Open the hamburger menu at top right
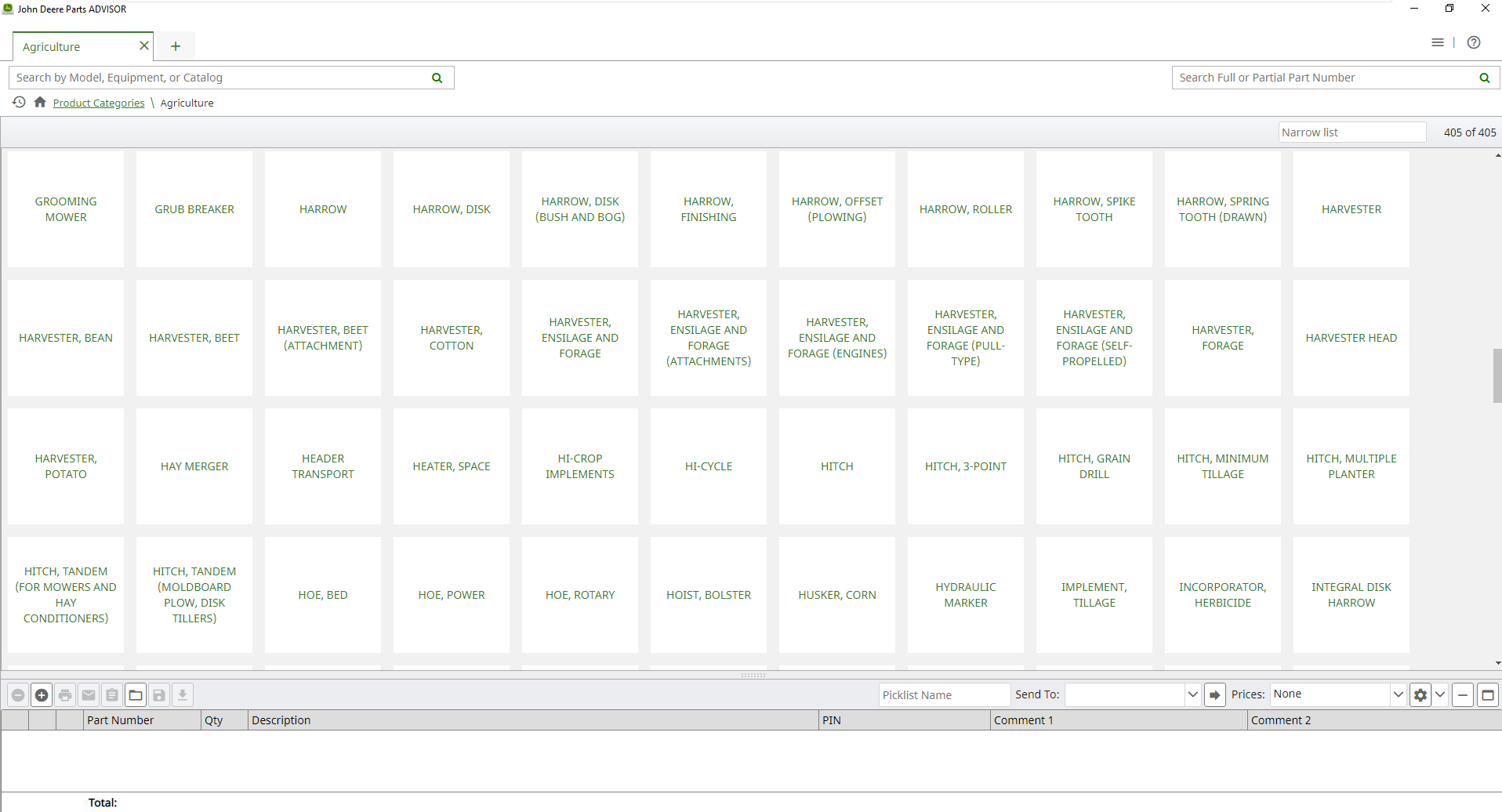 pos(1437,42)
